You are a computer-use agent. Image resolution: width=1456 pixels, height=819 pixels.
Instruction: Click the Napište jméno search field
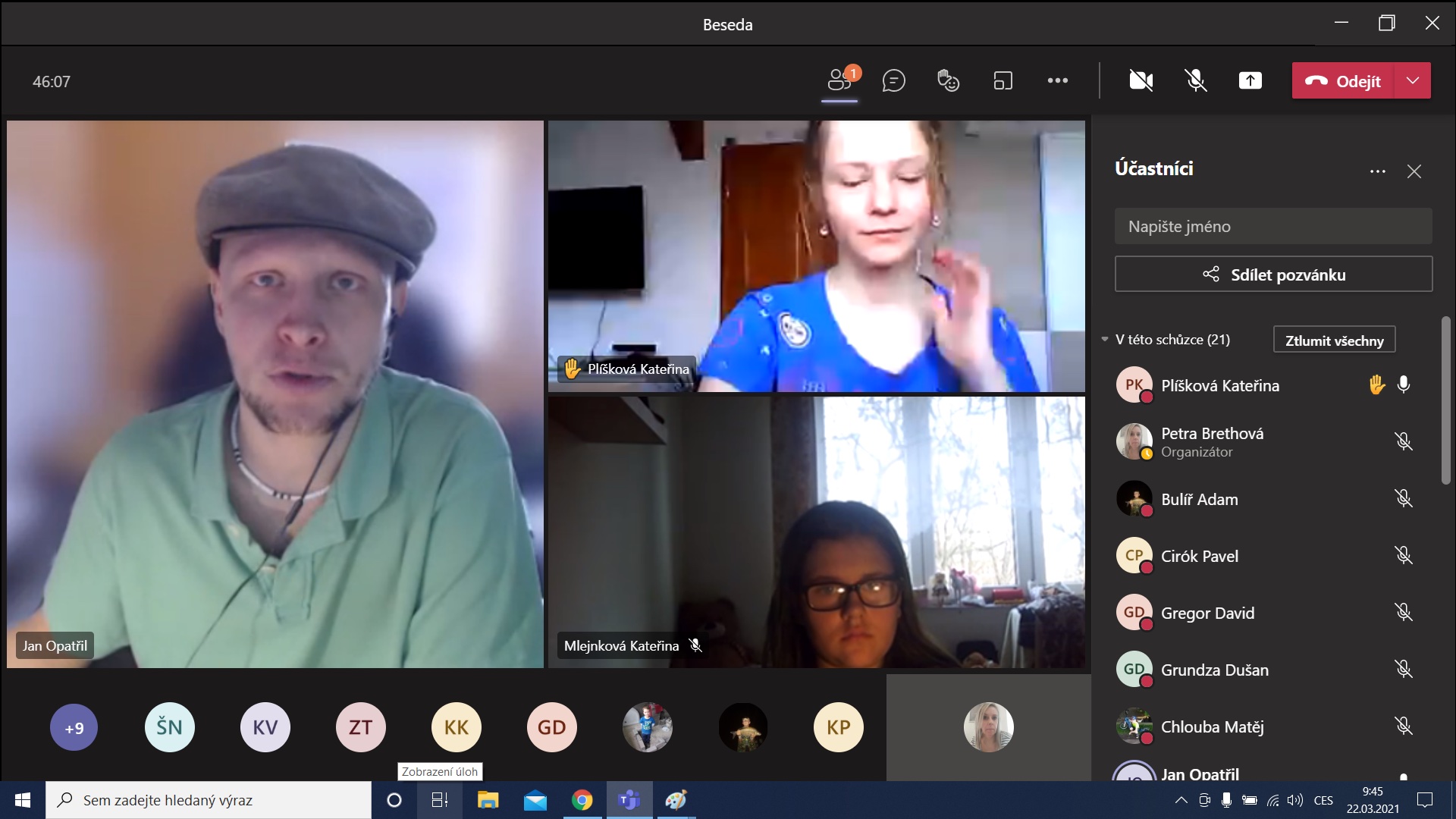pos(1273,226)
